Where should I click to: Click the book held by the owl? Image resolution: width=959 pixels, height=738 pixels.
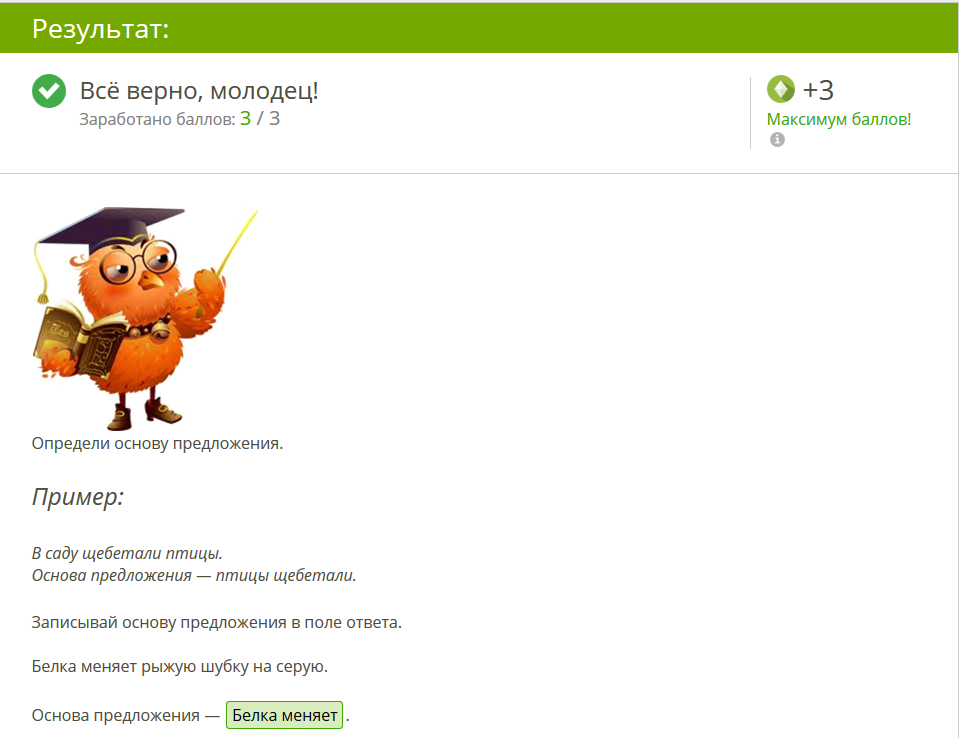(x=78, y=341)
